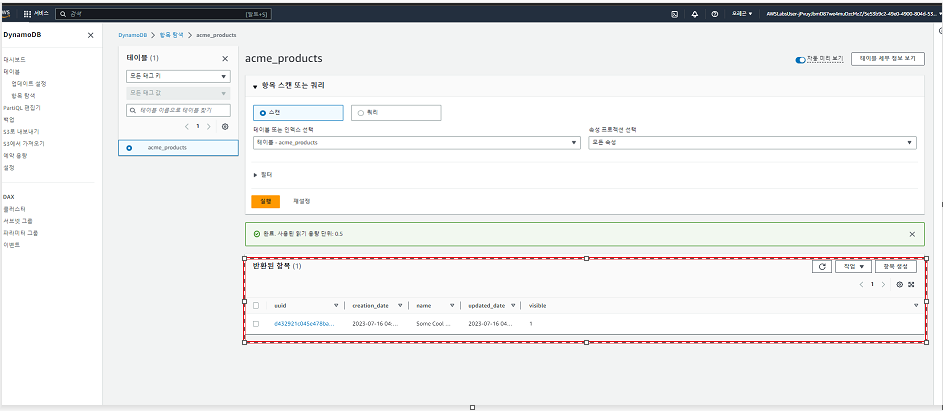Sort by name column arrow

pyautogui.click(x=453, y=305)
